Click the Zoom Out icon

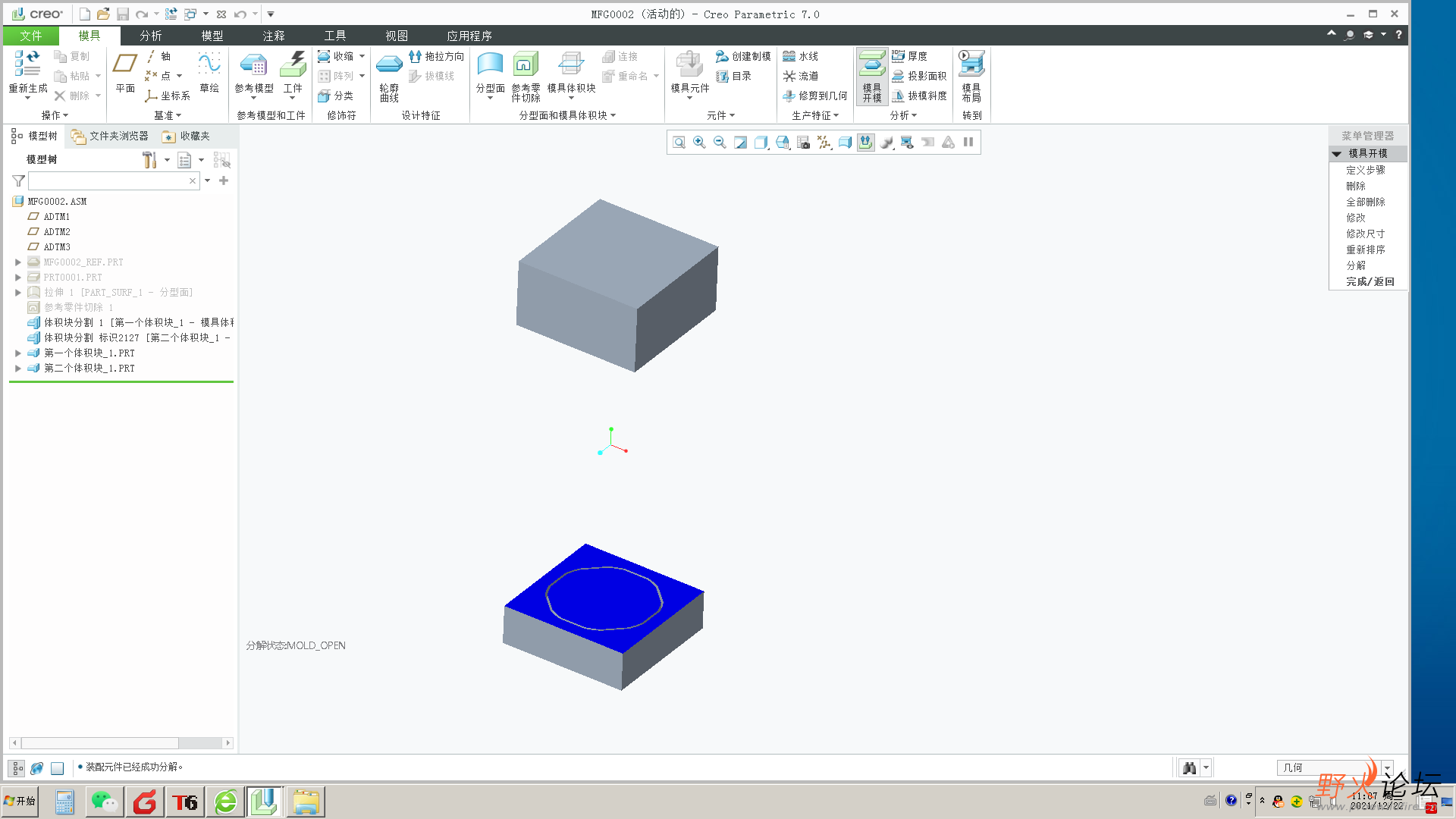[x=720, y=143]
